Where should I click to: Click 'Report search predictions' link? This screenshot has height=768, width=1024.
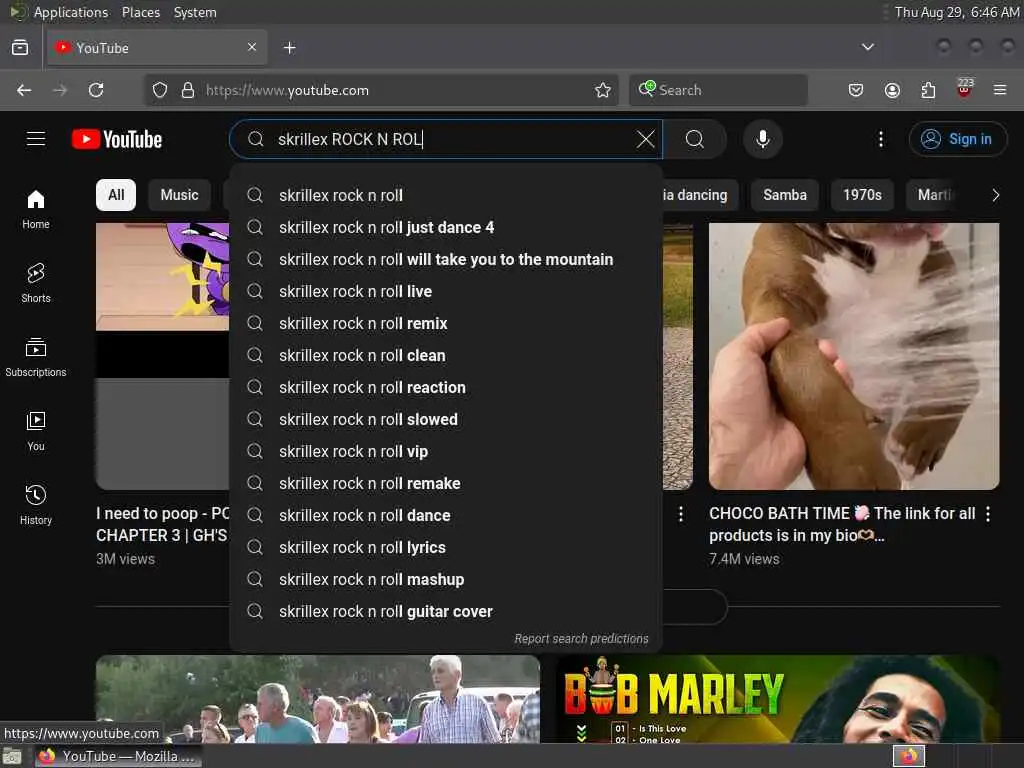[581, 639]
